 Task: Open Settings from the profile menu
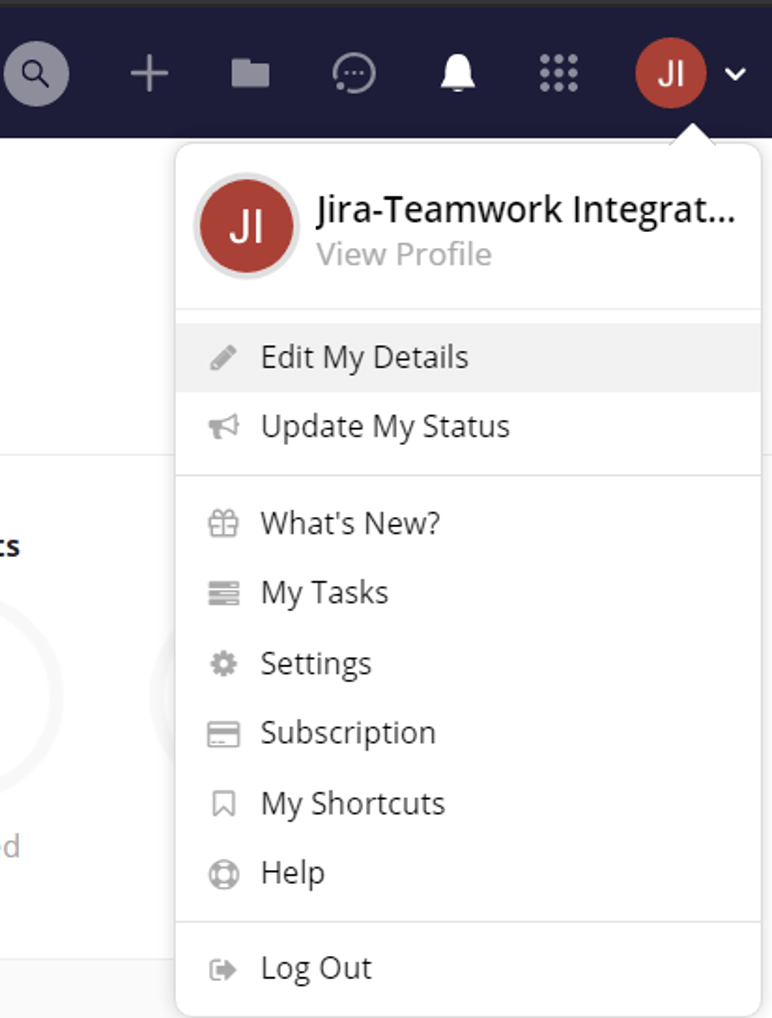pyautogui.click(x=316, y=664)
